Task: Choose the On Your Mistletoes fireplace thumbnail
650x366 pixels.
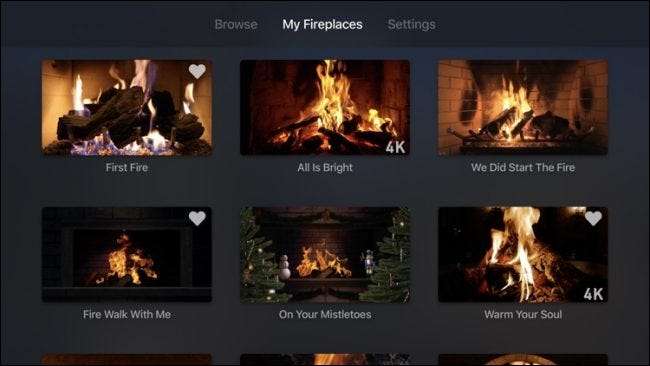Action: (325, 255)
